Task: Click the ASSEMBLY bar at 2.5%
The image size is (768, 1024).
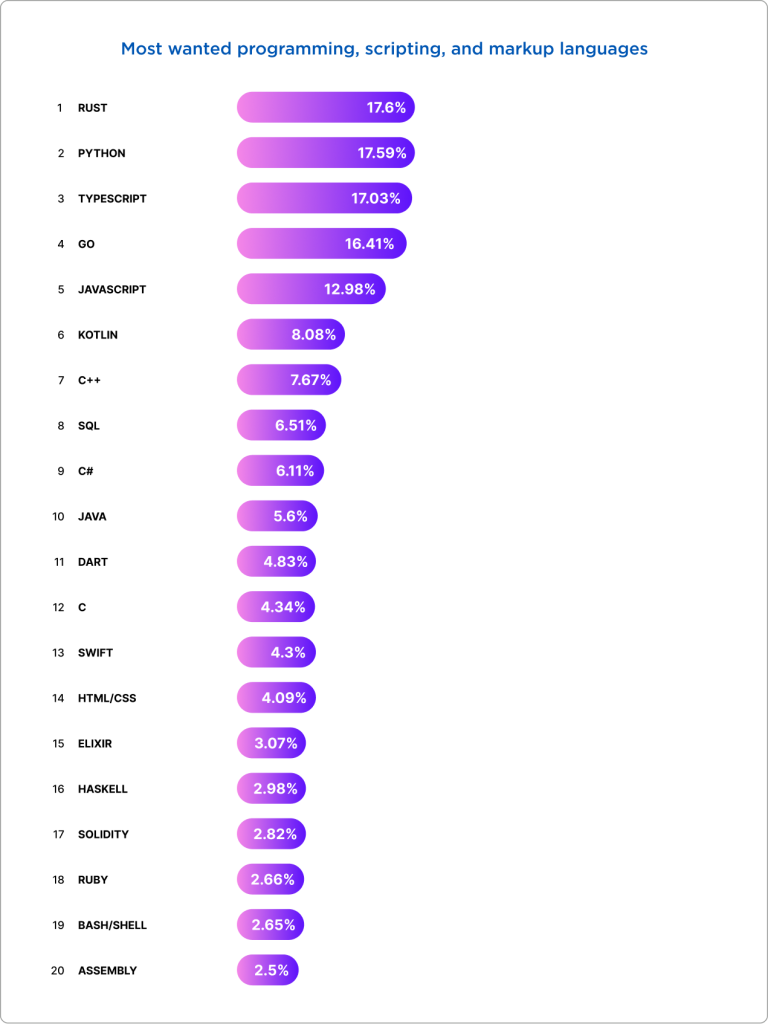Action: pos(267,970)
